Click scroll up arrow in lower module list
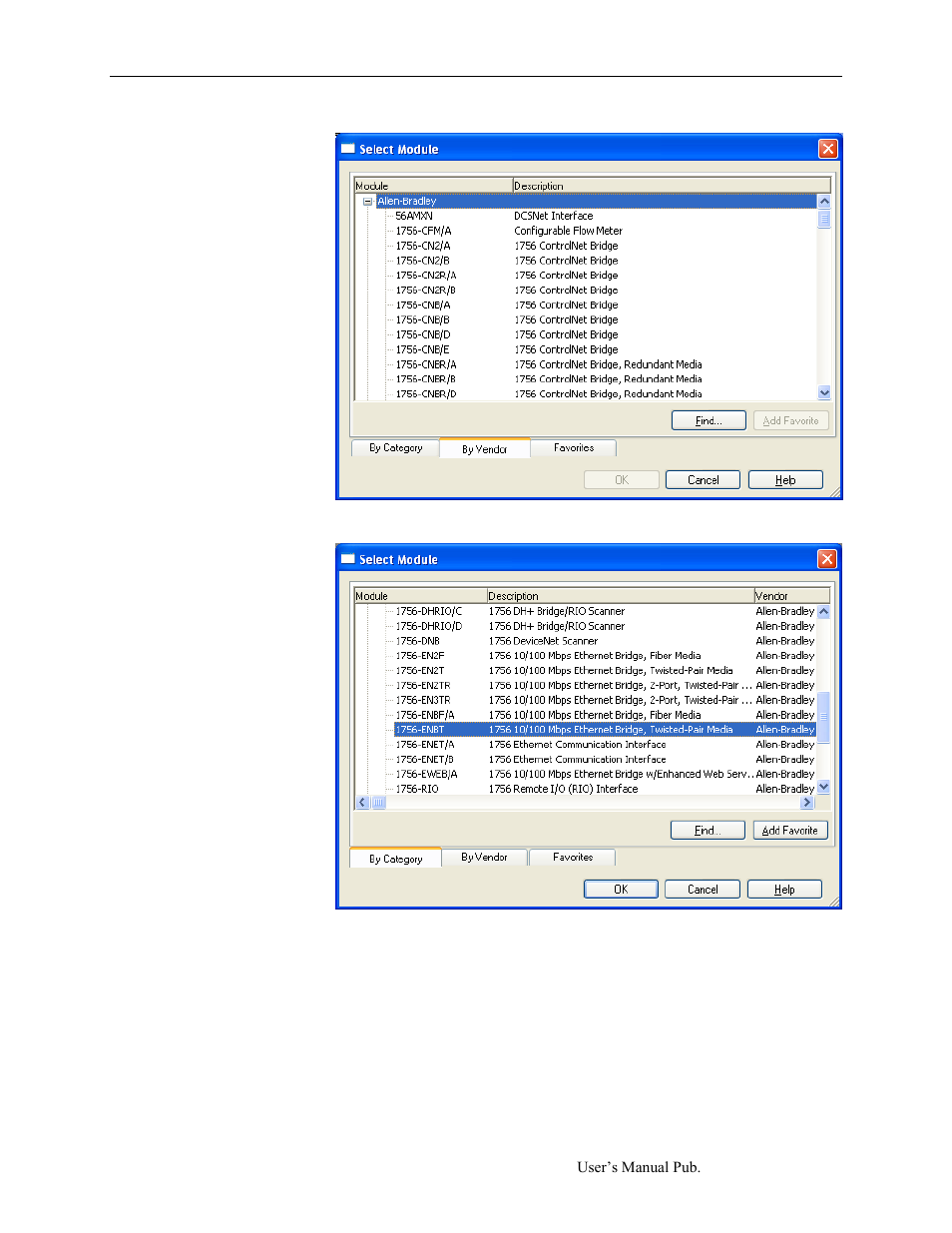This screenshot has width=952, height=1233. click(x=823, y=612)
